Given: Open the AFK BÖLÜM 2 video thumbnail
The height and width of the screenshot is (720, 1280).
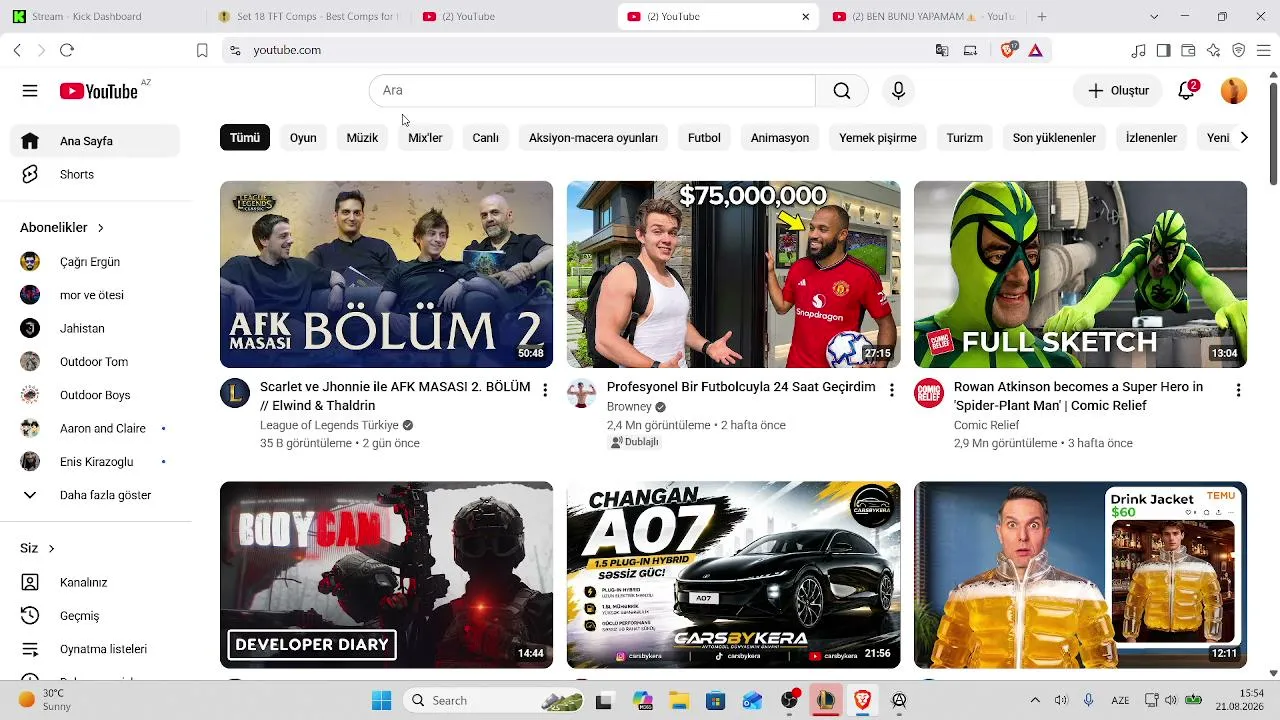Looking at the screenshot, I should tap(386, 274).
